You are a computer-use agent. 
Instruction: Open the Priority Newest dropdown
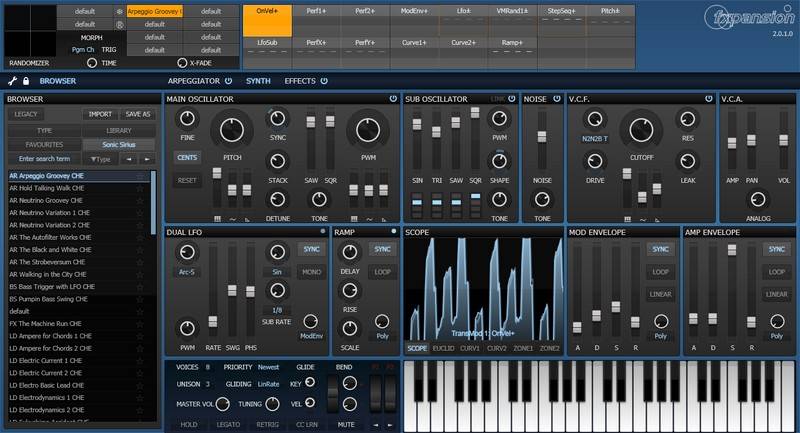tap(268, 367)
